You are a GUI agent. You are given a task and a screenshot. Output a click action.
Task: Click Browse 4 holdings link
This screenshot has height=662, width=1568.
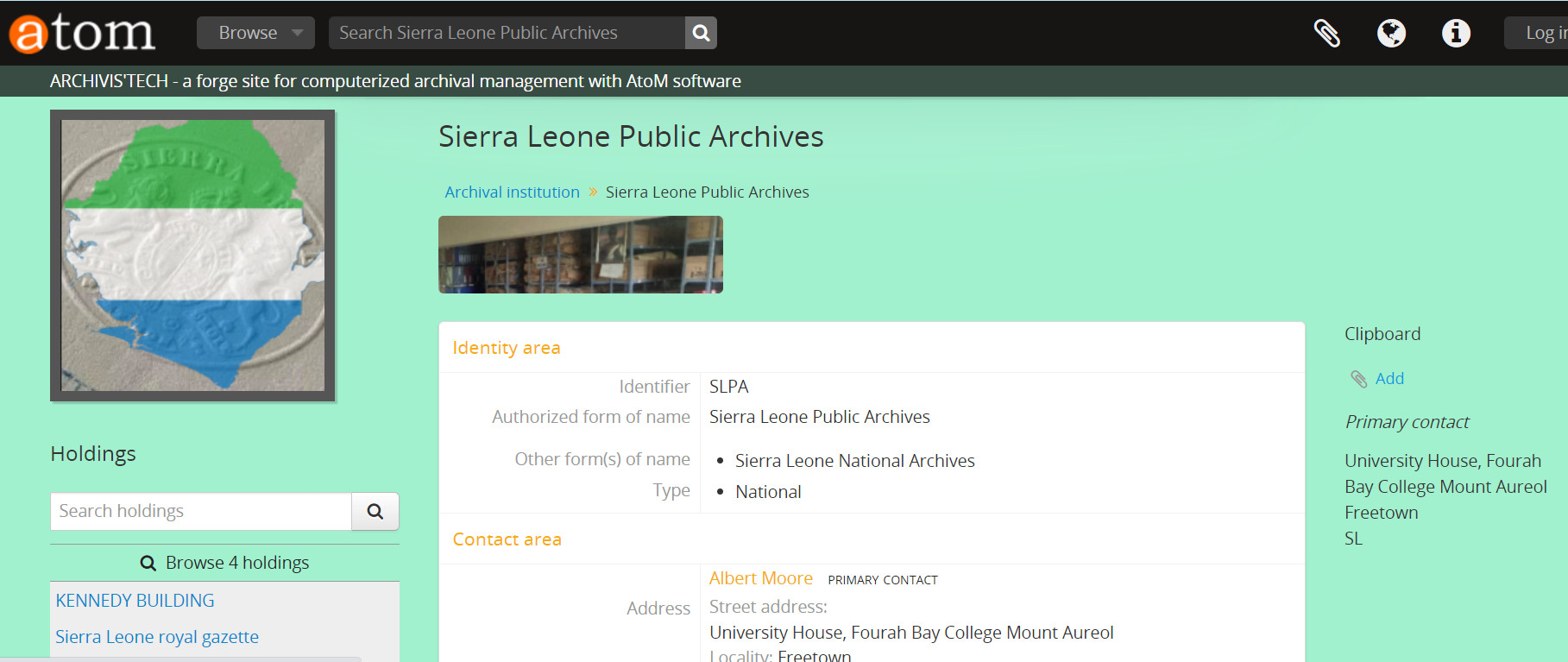[x=224, y=563]
